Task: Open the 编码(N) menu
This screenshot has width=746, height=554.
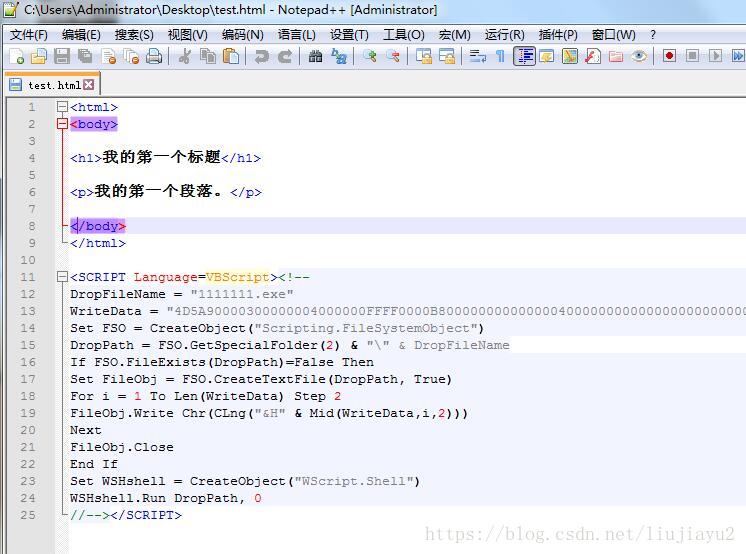Action: [x=243, y=35]
